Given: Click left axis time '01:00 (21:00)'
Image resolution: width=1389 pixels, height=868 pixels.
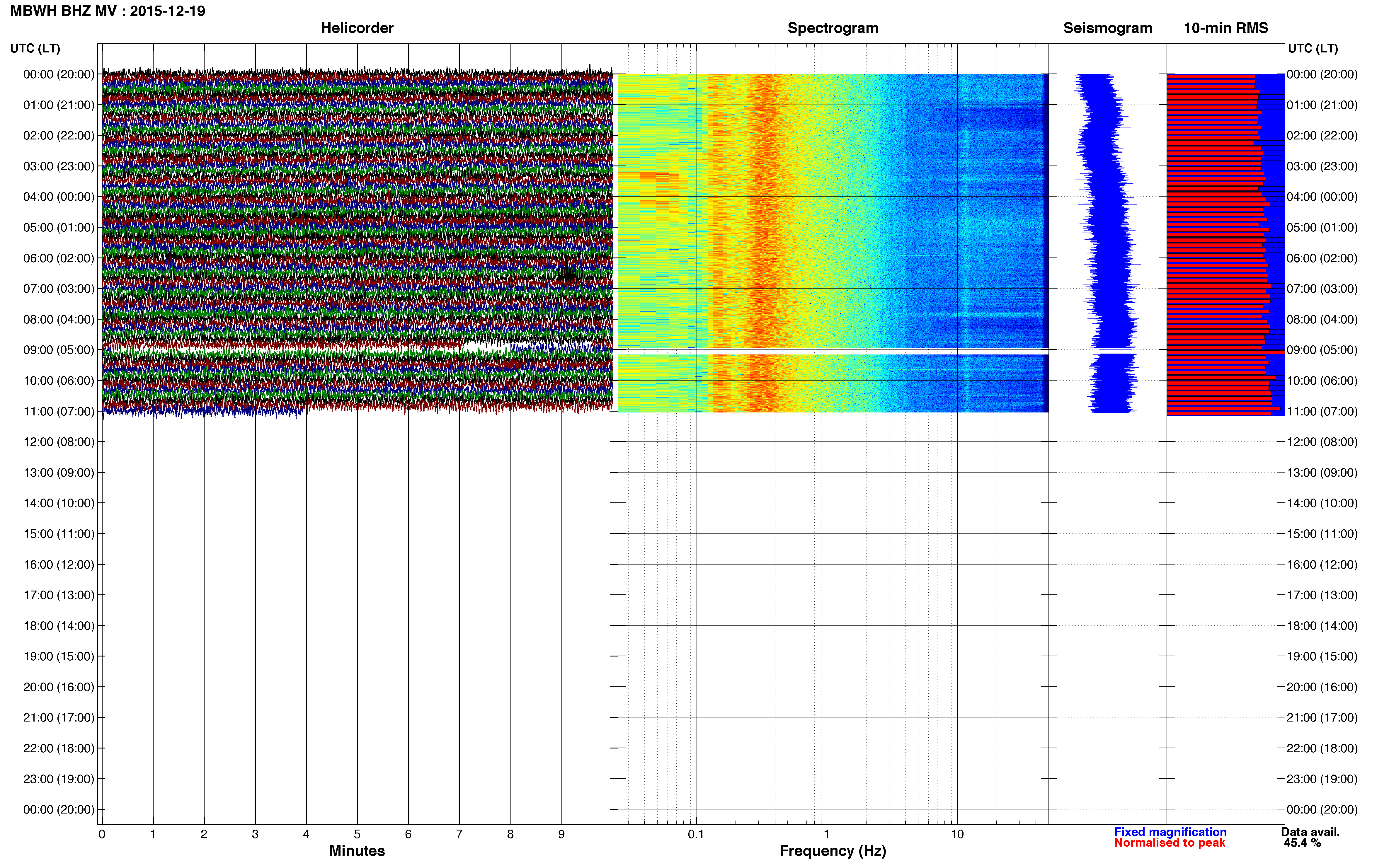Looking at the screenshot, I should [x=59, y=105].
